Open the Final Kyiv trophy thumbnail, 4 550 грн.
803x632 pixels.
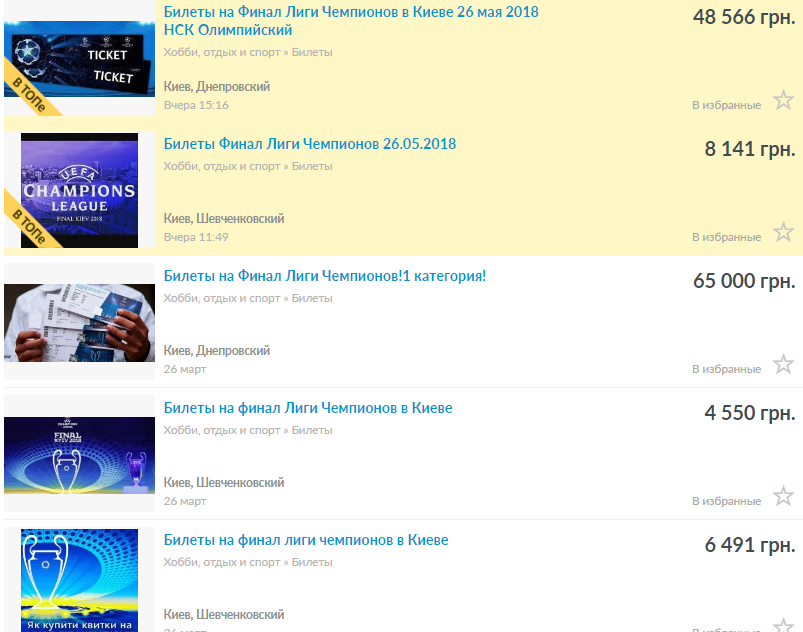tap(79, 454)
